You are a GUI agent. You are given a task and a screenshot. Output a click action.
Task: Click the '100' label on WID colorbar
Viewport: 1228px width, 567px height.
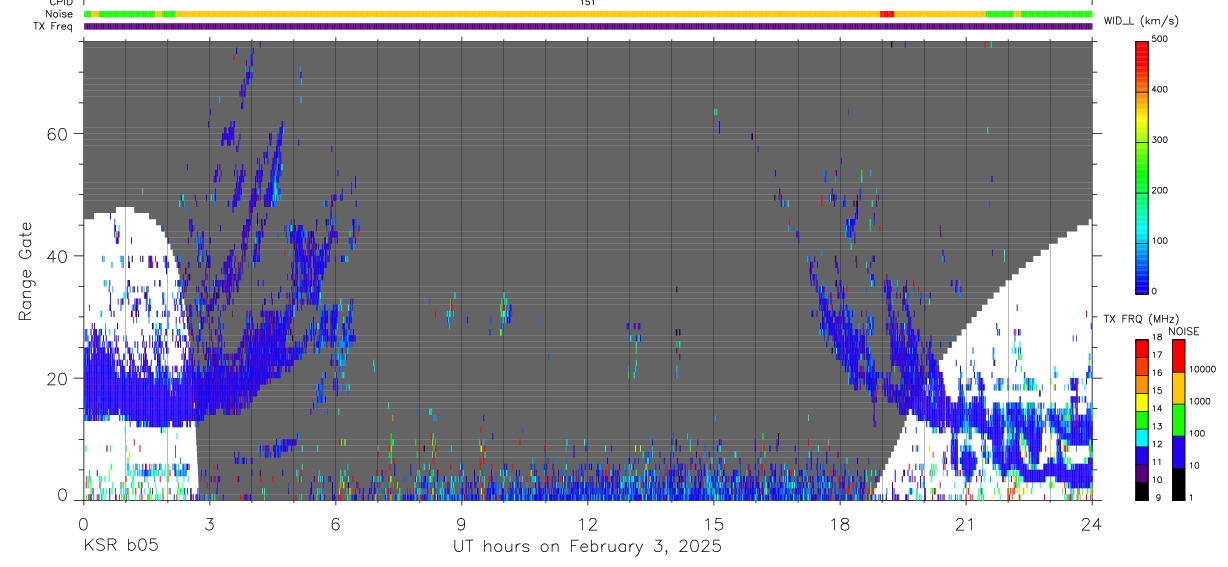point(1161,241)
